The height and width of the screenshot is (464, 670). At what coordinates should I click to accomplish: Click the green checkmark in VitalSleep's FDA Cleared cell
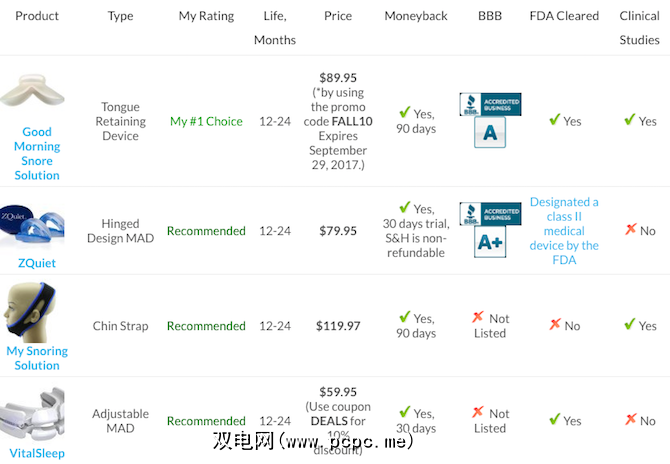click(554, 420)
